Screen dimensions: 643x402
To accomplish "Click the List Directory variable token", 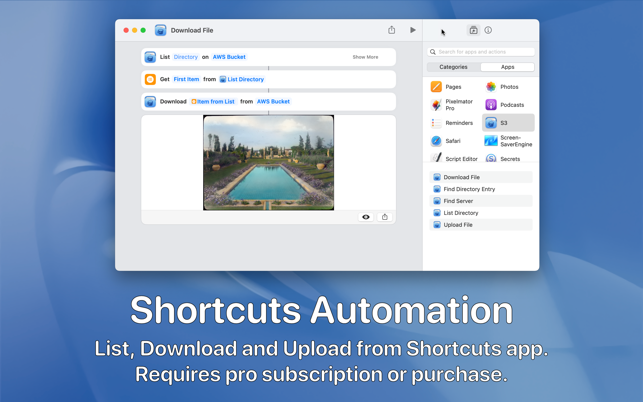I will (x=242, y=79).
